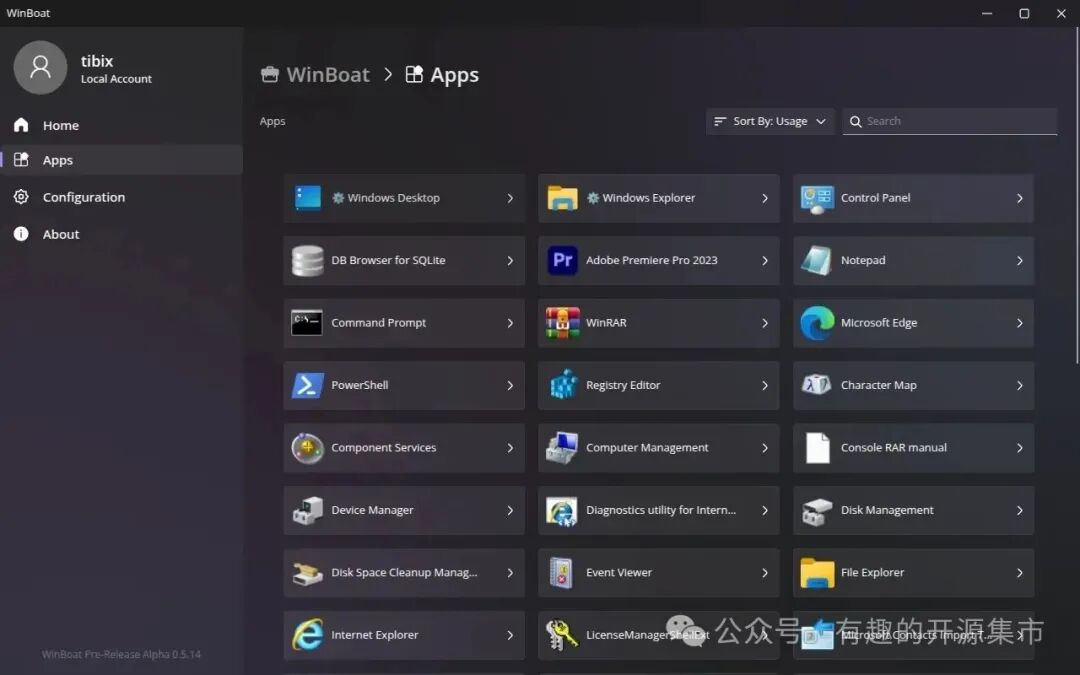This screenshot has width=1080, height=675.
Task: Open WinRAR via its books icon
Action: 562,323
